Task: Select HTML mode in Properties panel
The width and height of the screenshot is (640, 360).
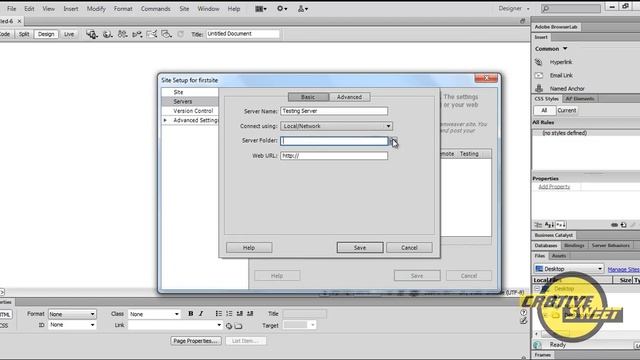Action: [6, 314]
